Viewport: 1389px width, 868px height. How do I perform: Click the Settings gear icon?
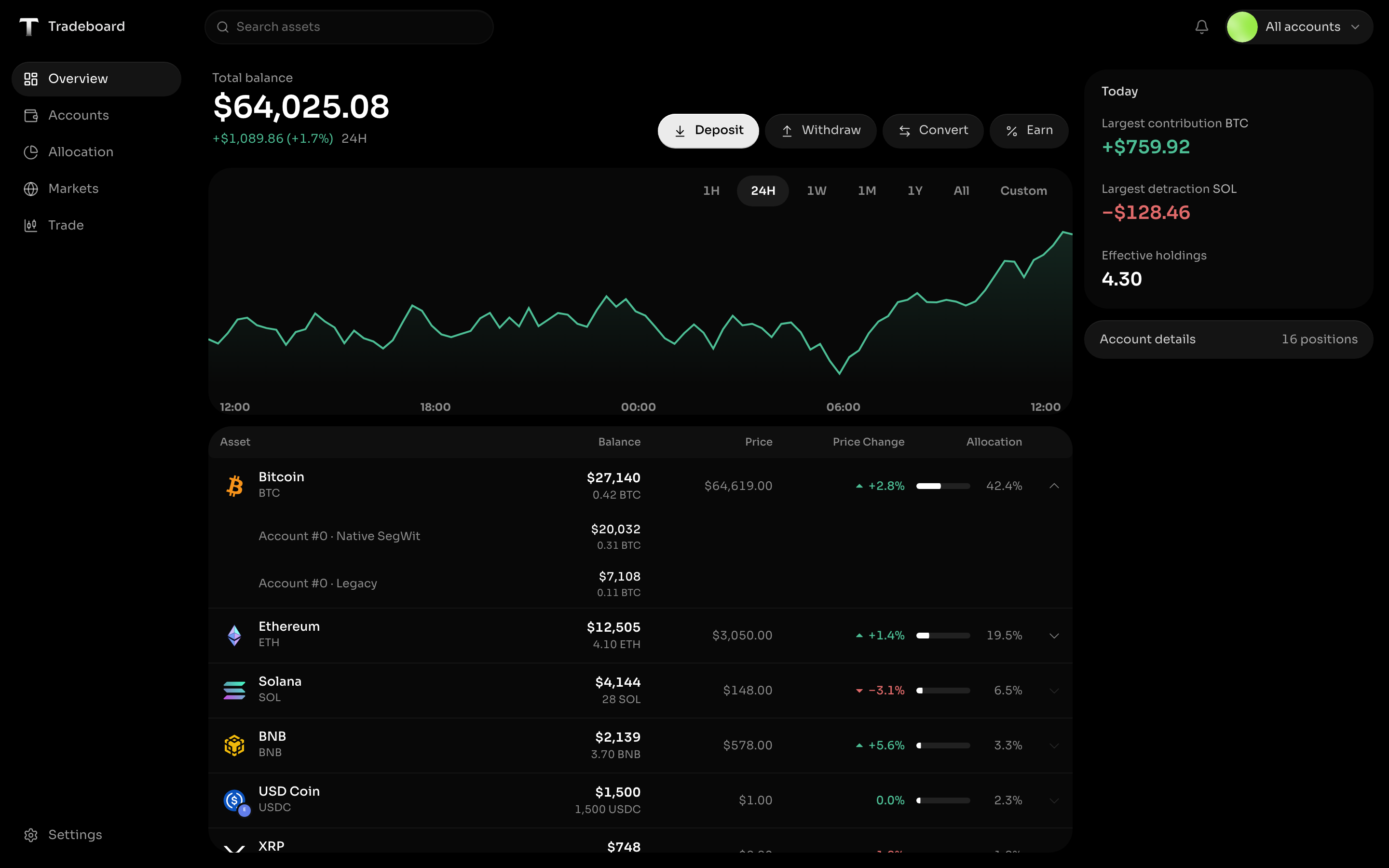(31, 835)
